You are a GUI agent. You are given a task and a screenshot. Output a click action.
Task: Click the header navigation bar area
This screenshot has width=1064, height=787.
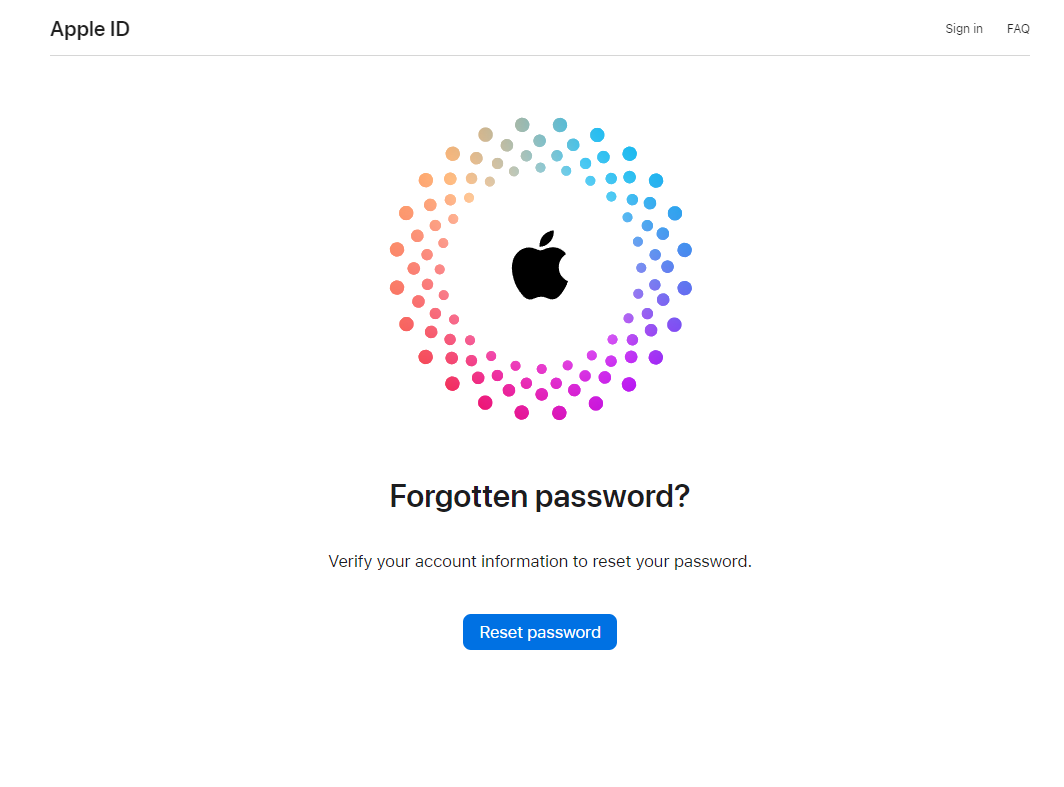coord(532,28)
